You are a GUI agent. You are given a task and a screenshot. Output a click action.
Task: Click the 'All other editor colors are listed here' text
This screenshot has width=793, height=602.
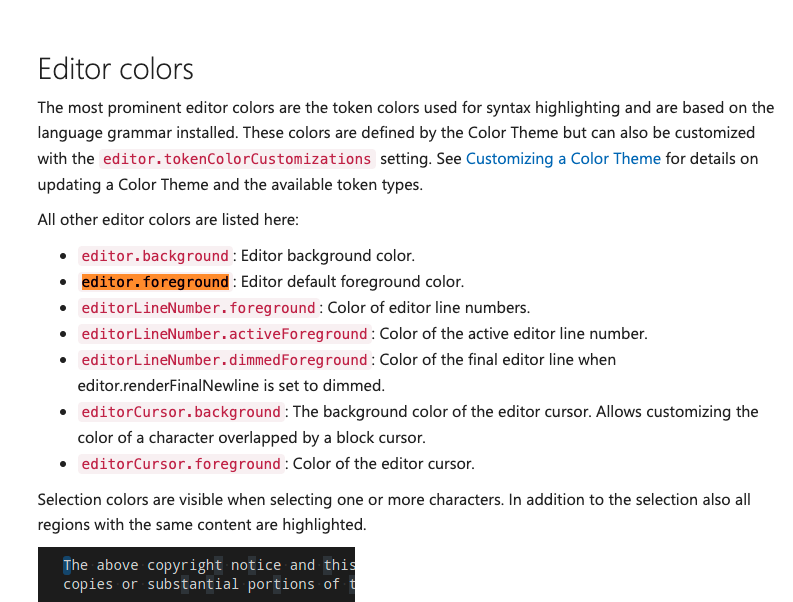point(168,220)
